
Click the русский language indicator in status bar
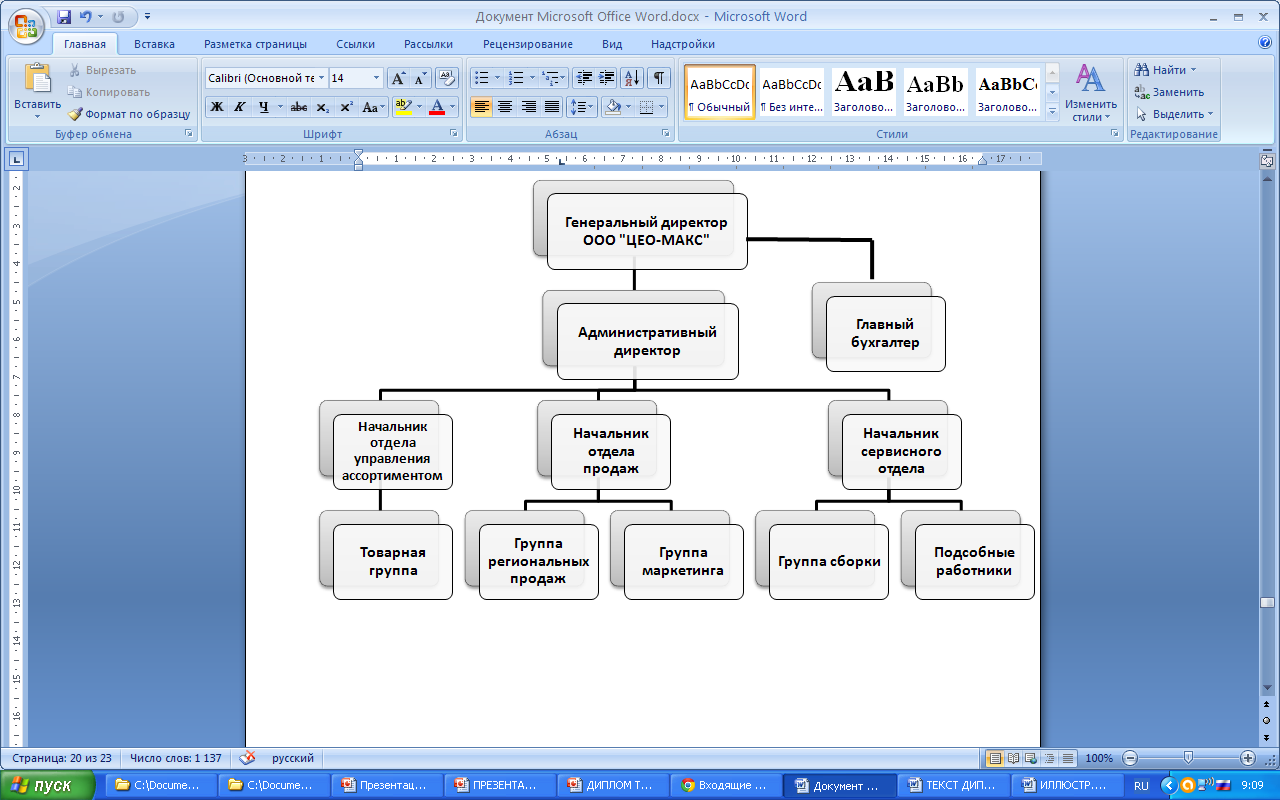coord(293,758)
